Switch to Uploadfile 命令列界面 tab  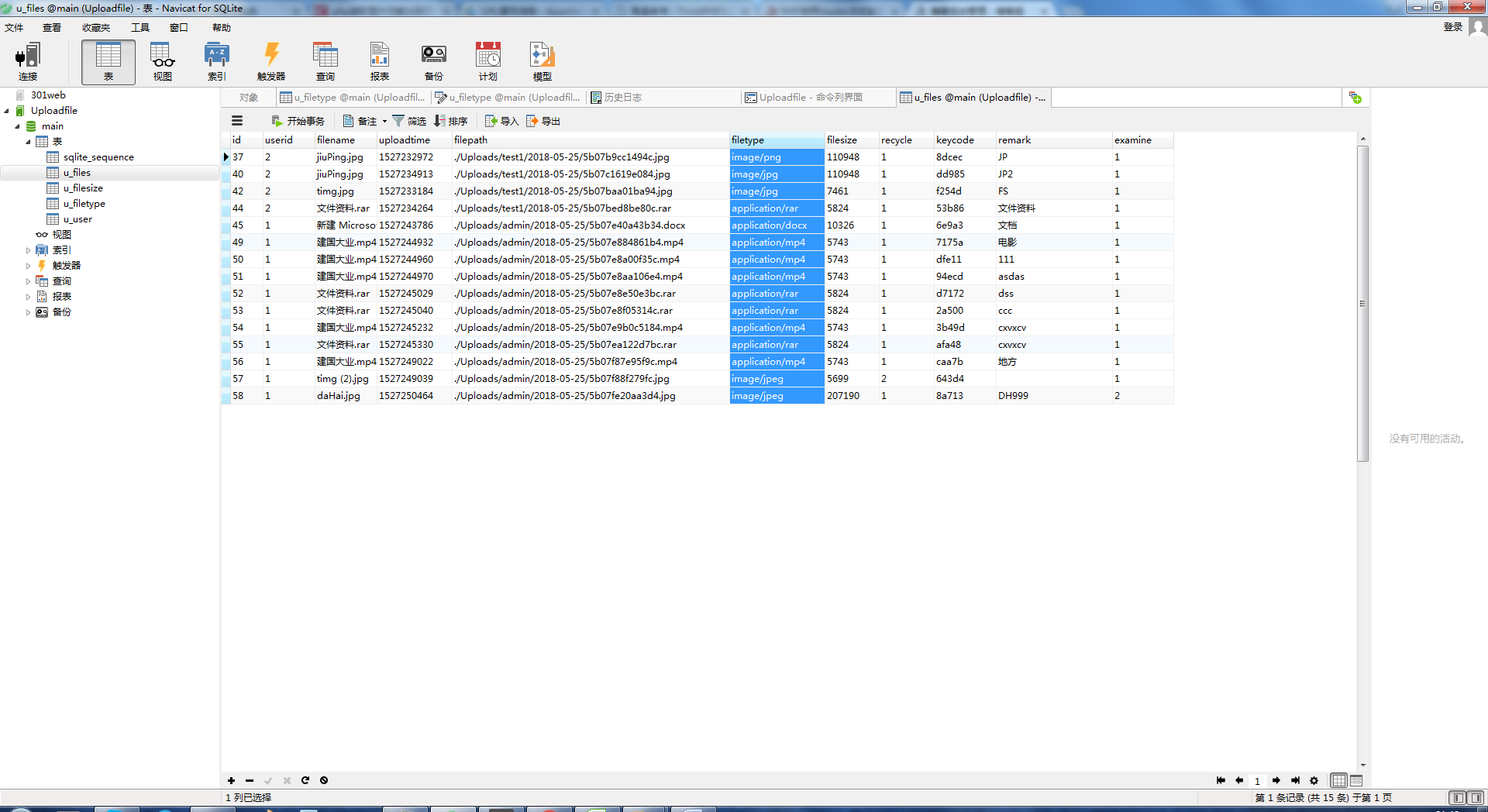coord(818,98)
